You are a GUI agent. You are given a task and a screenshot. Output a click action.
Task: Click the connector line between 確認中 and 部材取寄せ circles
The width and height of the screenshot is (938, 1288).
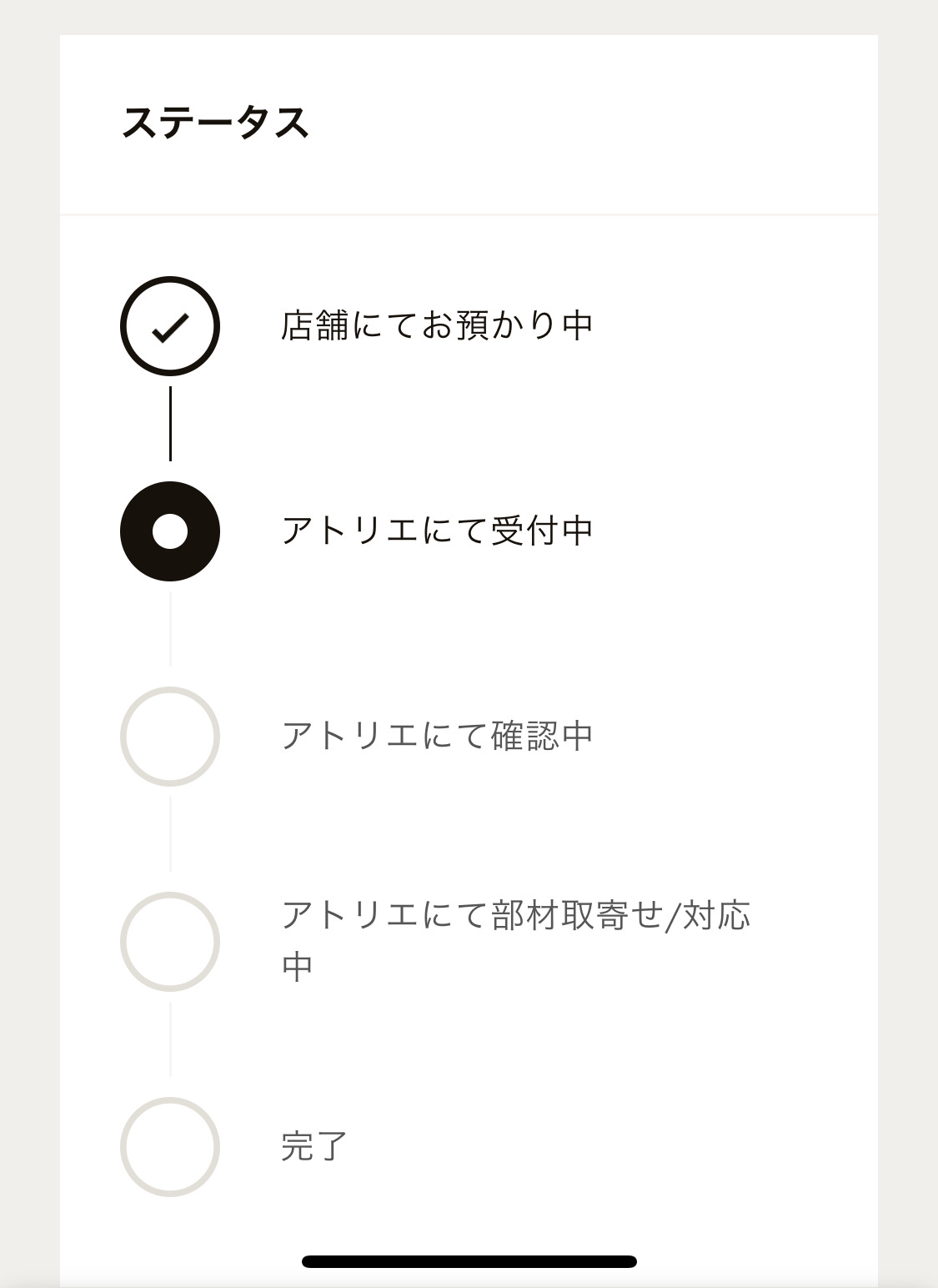(170, 834)
